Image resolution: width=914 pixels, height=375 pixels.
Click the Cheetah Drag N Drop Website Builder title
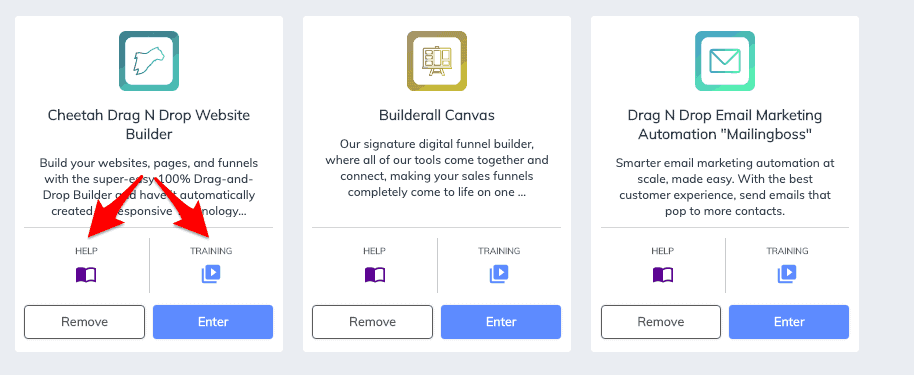pos(149,125)
